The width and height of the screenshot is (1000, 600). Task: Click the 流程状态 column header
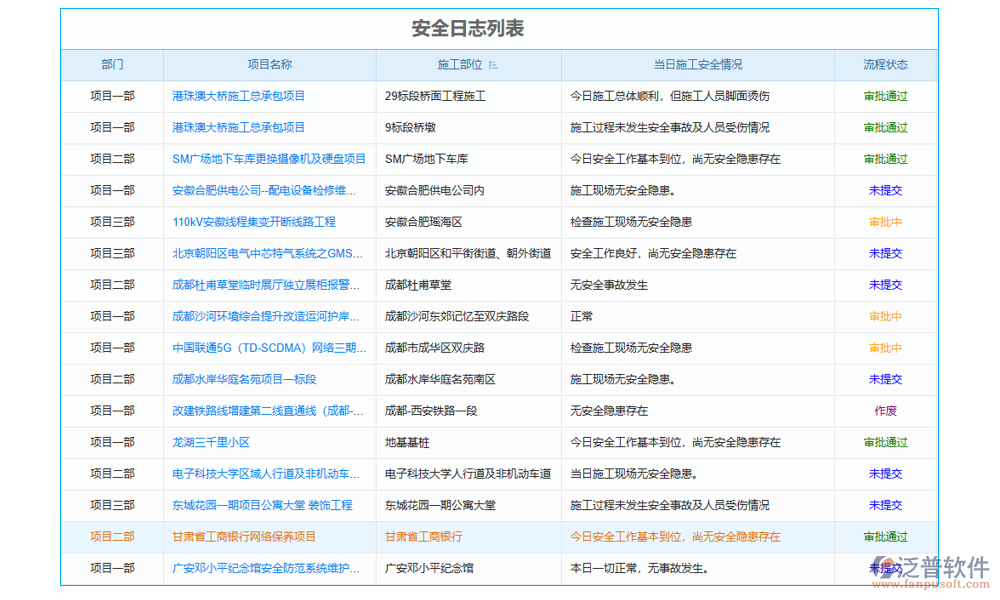click(x=883, y=64)
